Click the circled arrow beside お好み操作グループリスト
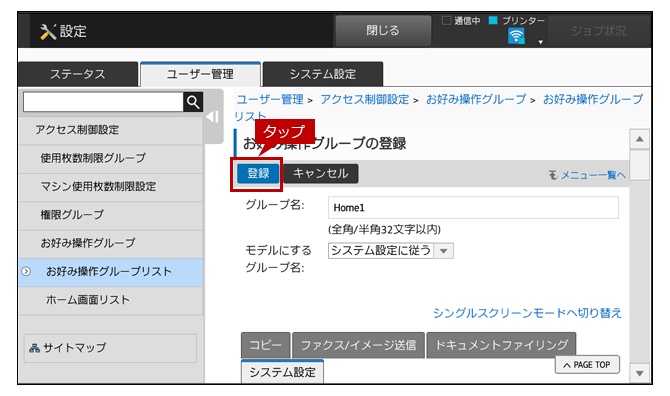 pyautogui.click(x=26, y=271)
